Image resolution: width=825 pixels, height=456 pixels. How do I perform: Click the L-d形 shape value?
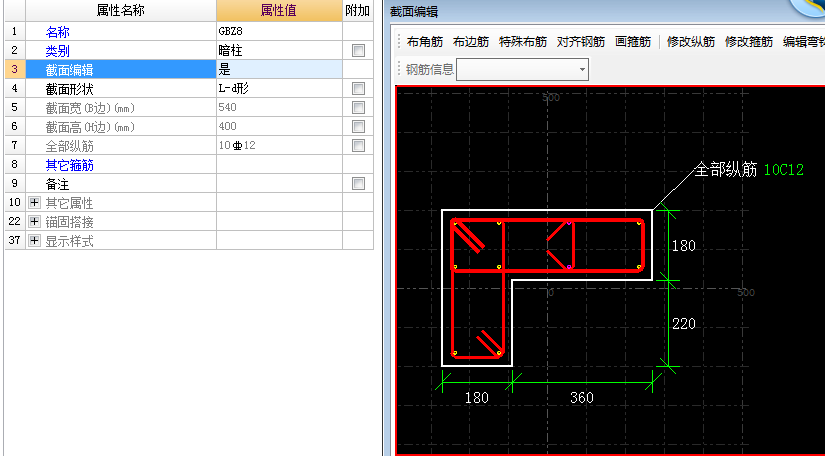(279, 88)
